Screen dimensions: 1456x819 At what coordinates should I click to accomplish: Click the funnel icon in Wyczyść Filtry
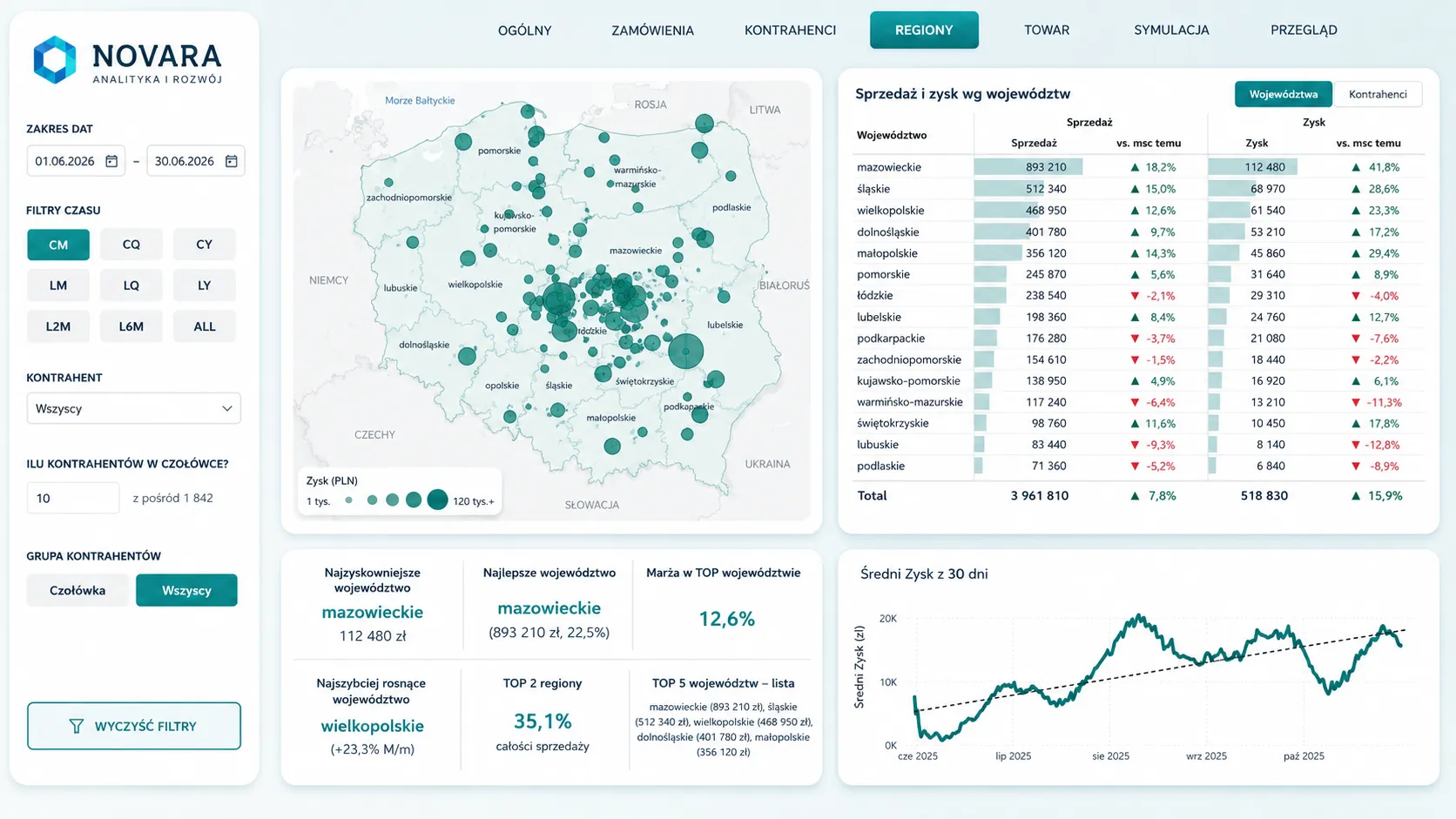(77, 726)
